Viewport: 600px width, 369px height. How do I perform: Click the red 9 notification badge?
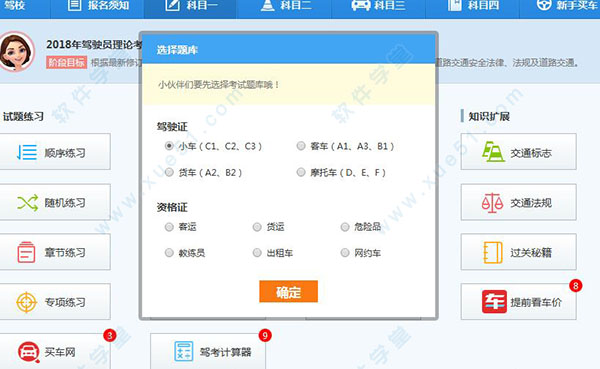(265, 336)
